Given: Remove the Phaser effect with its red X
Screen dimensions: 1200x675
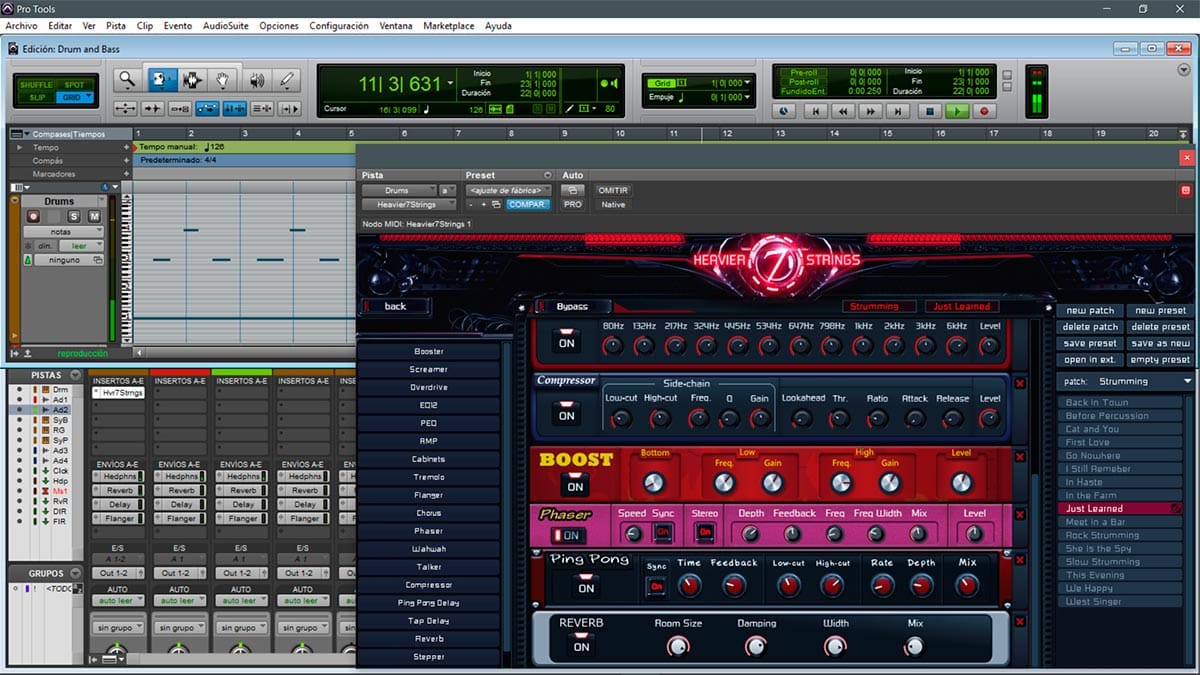Looking at the screenshot, I should tap(1020, 513).
